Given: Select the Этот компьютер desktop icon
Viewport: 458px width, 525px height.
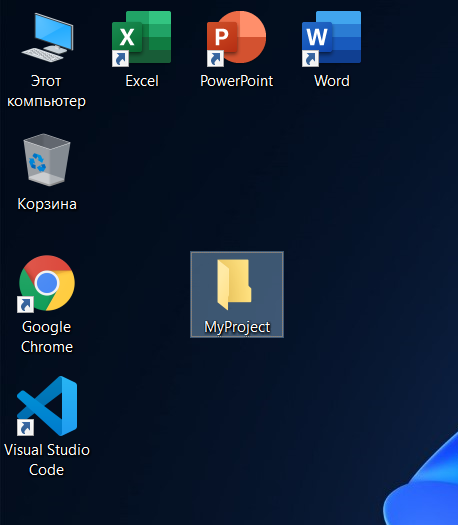Looking at the screenshot, I should point(47,37).
